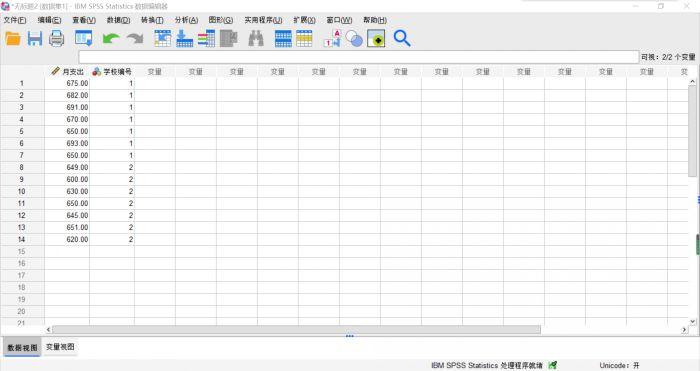
Task: Go to case toolbar icon
Action: 162,38
